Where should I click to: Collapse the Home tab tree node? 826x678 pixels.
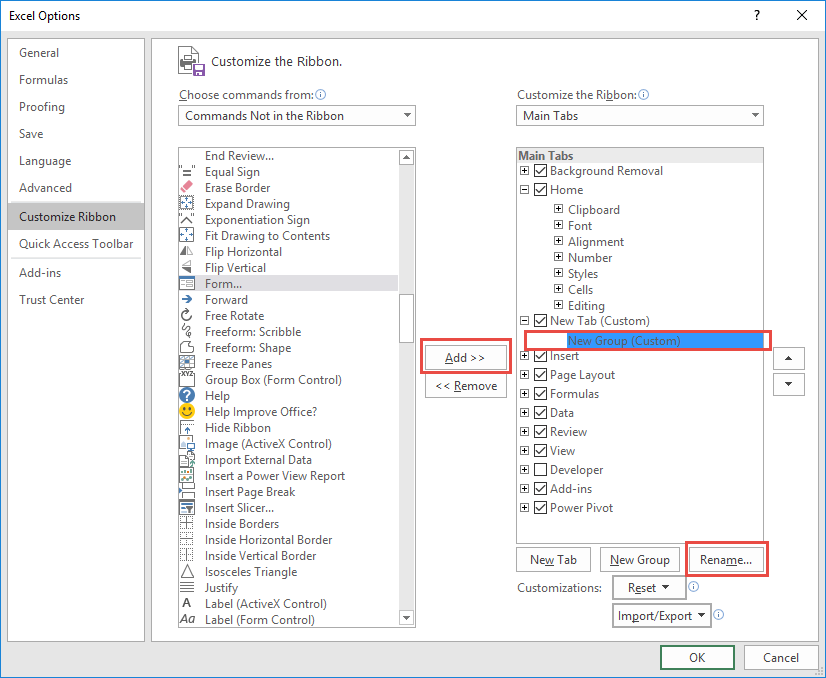pyautogui.click(x=524, y=189)
